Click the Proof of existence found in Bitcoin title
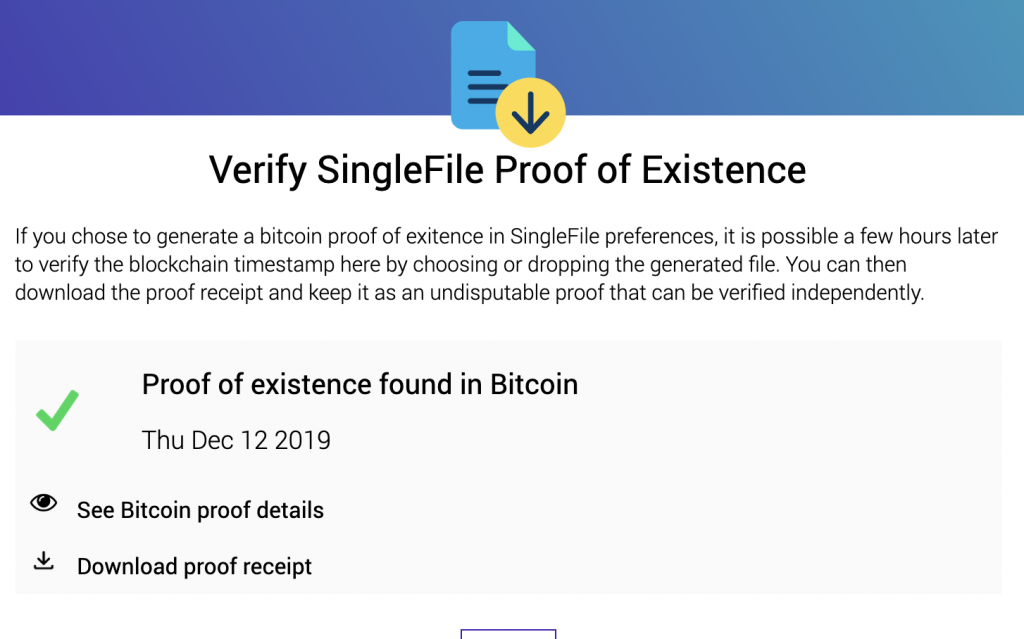The height and width of the screenshot is (639, 1024). click(360, 384)
